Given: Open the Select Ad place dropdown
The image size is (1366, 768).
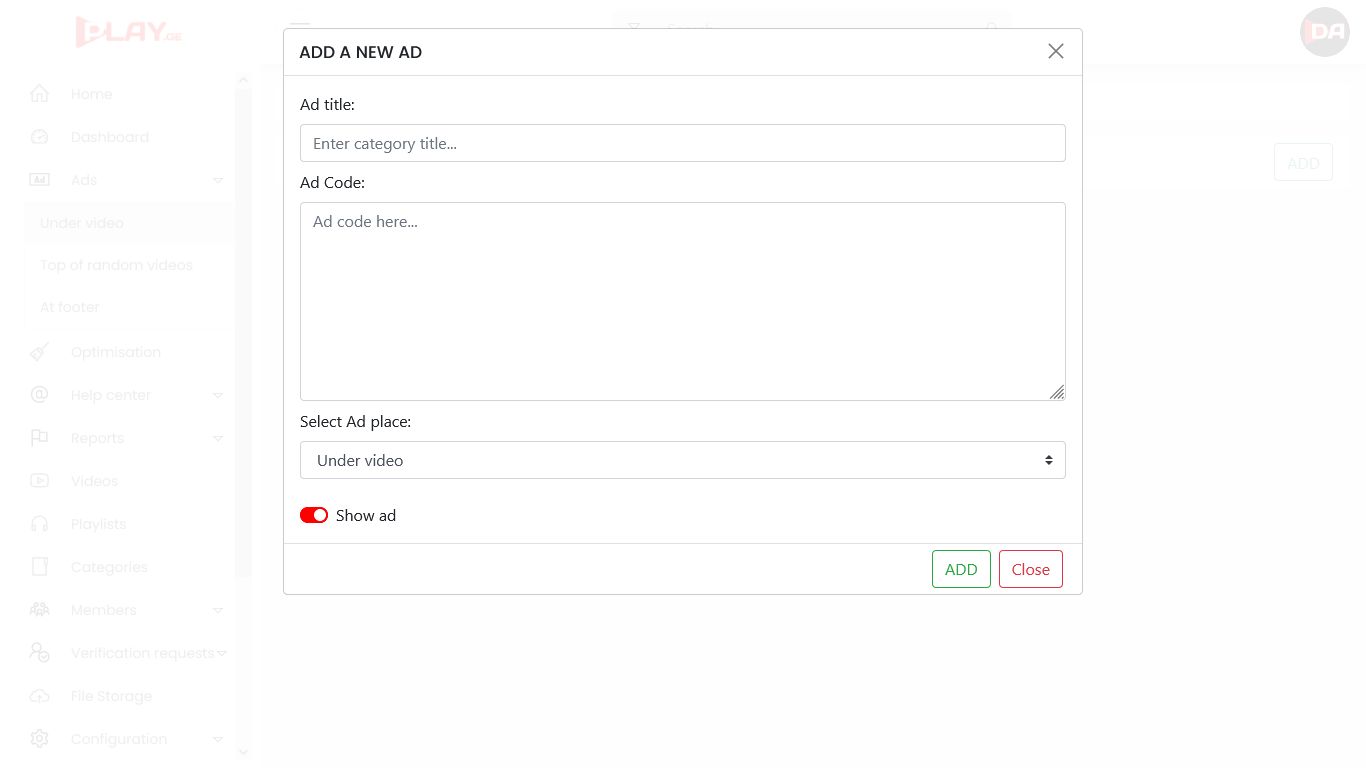Looking at the screenshot, I should (682, 460).
